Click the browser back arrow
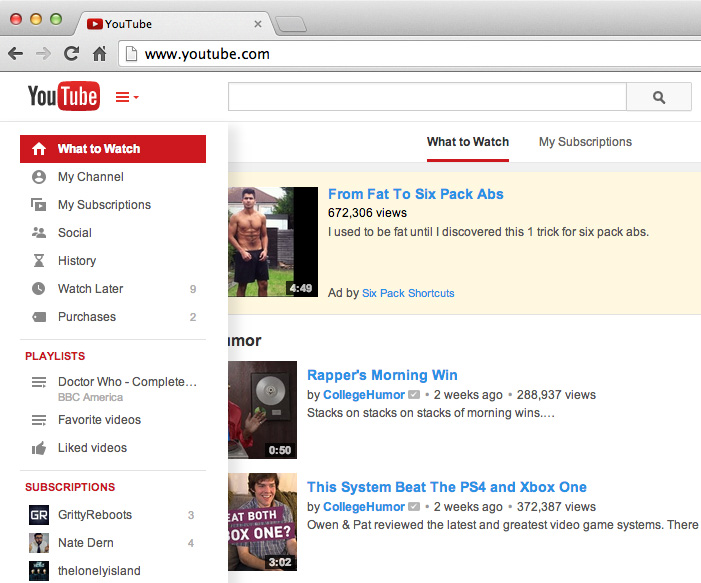The width and height of the screenshot is (701, 583). coord(16,54)
